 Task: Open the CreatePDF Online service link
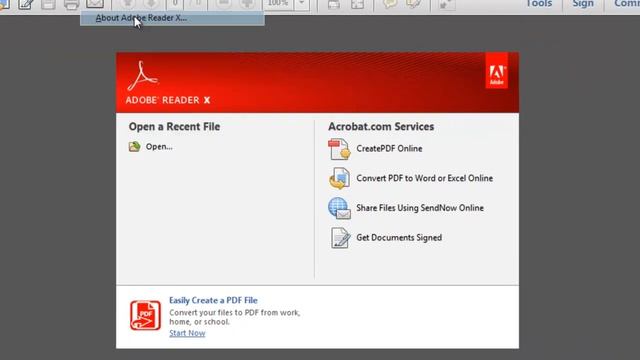pyautogui.click(x=389, y=149)
